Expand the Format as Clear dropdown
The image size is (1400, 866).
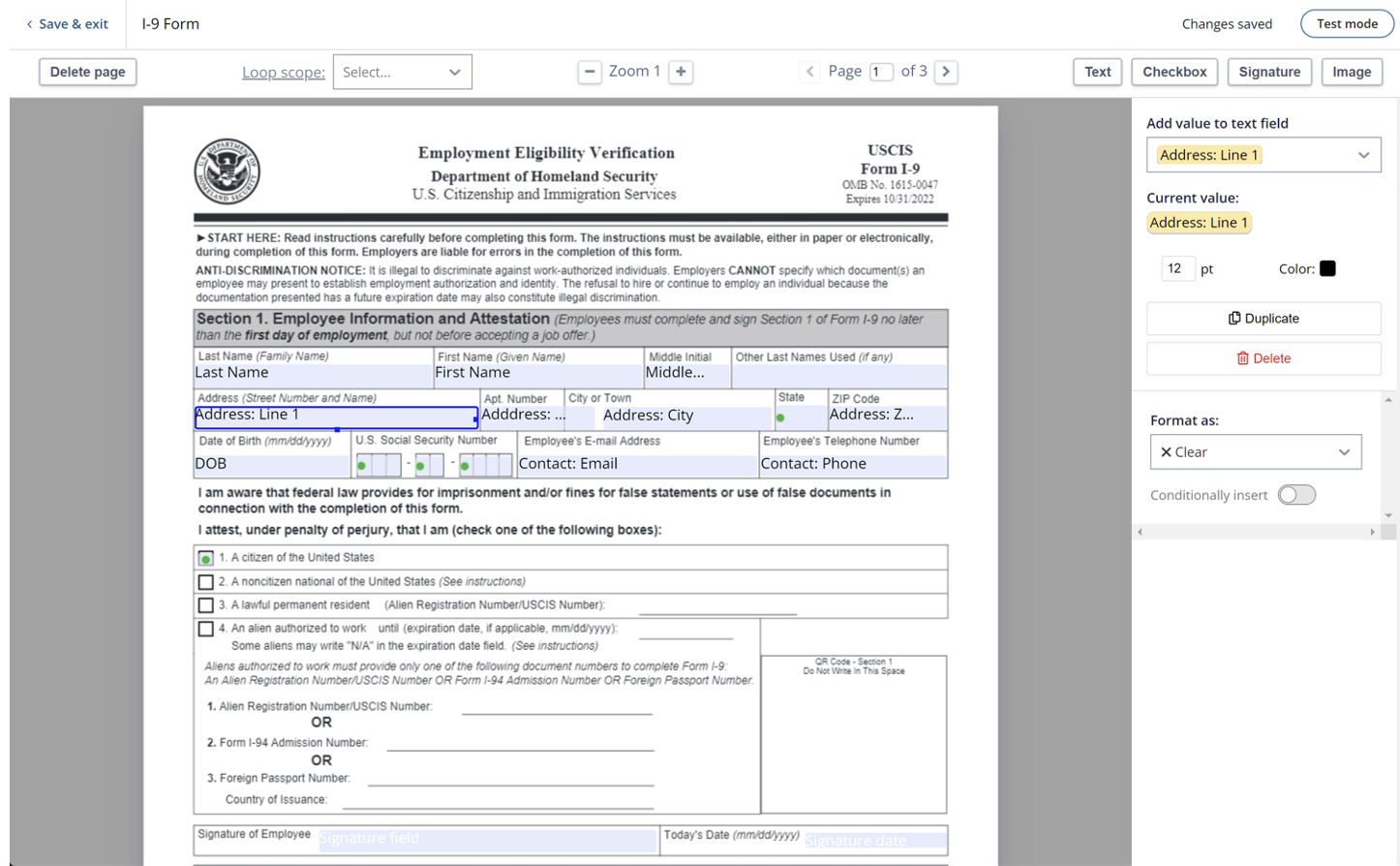pos(1256,452)
